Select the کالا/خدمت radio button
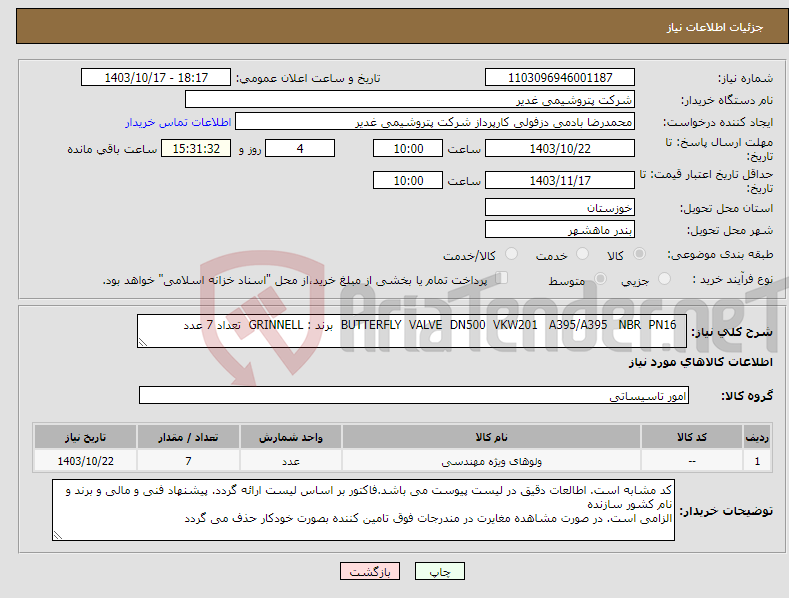The width and height of the screenshot is (789, 598). tap(511, 254)
